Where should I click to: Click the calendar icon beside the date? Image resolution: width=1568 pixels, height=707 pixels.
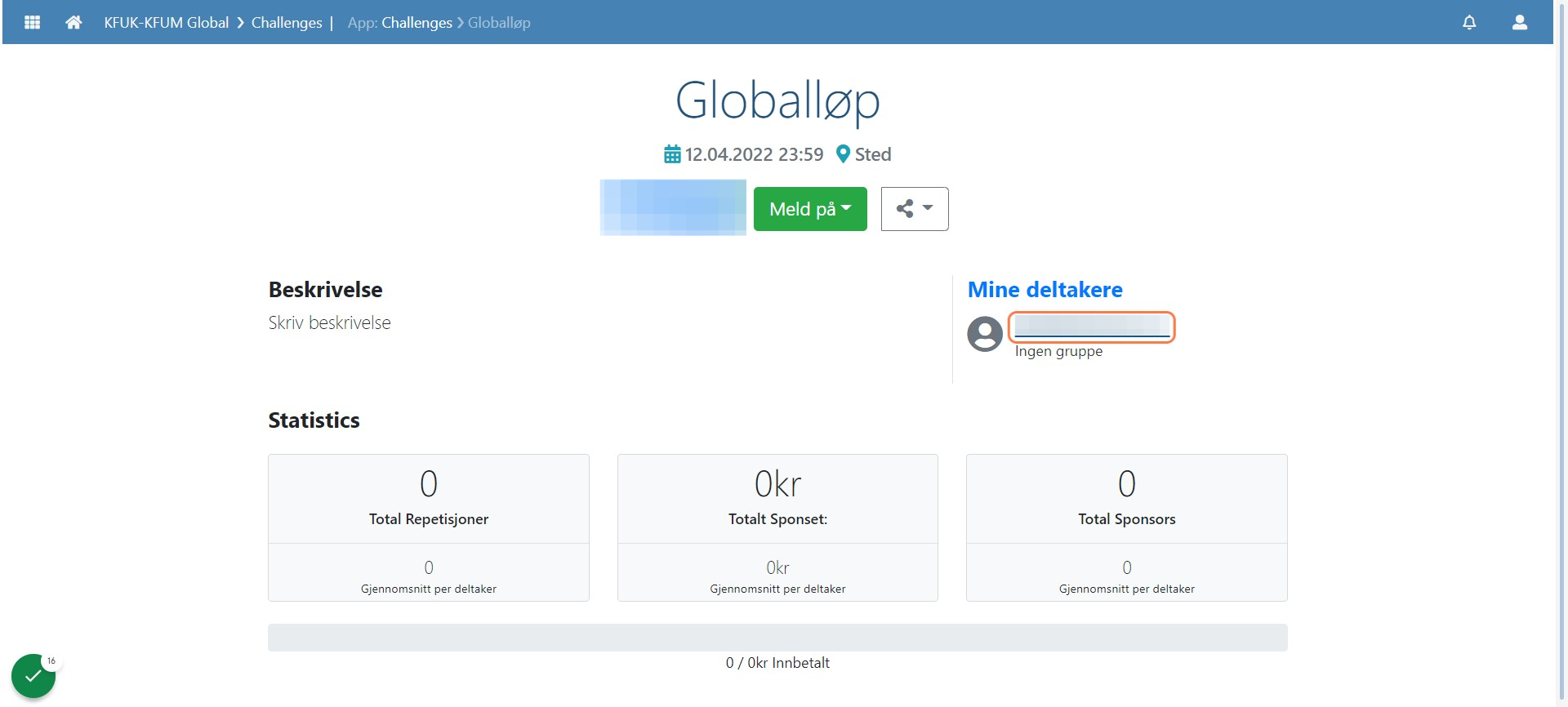point(672,154)
